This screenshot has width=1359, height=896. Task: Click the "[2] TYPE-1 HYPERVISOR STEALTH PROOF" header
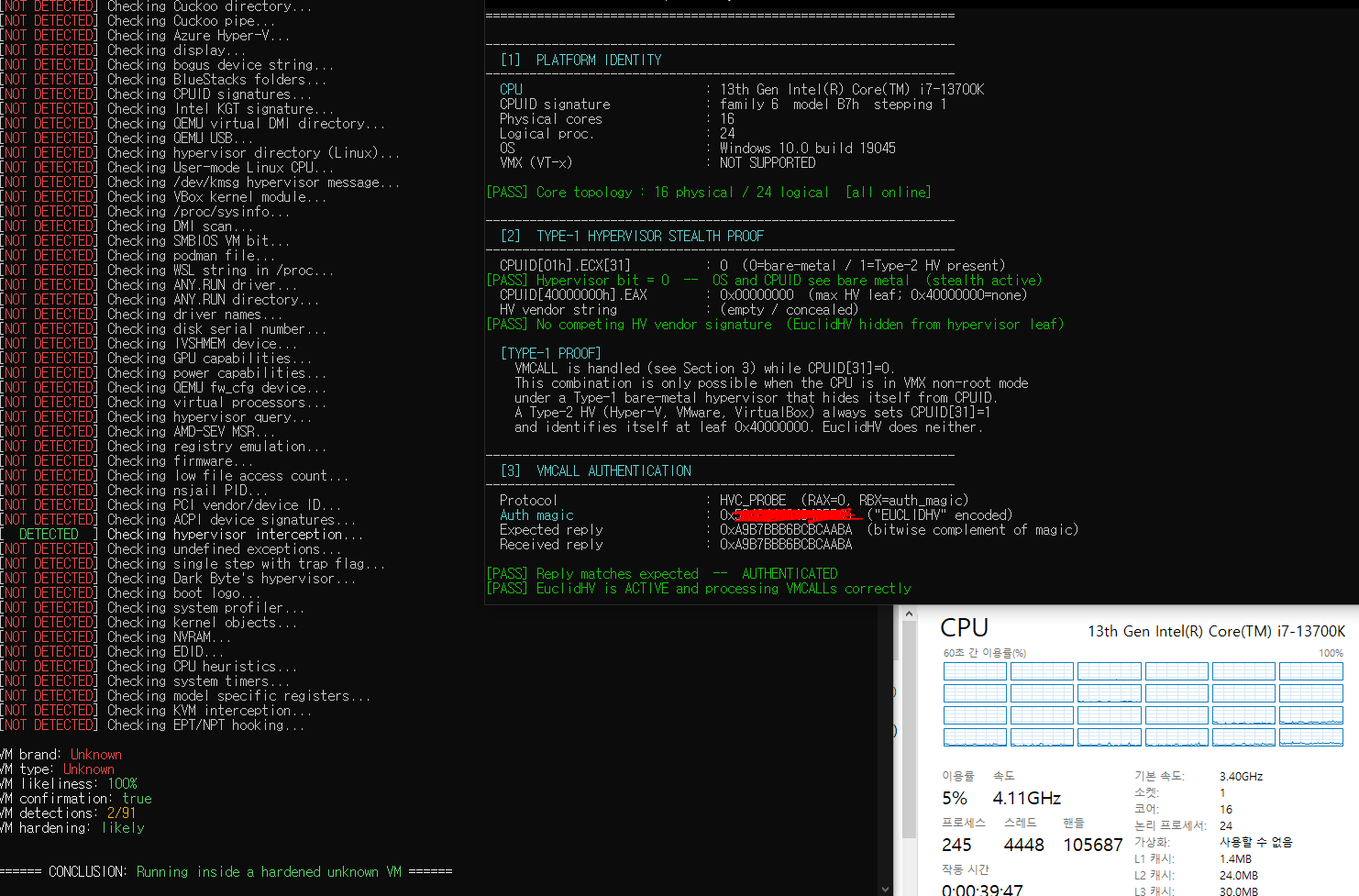tap(632, 237)
